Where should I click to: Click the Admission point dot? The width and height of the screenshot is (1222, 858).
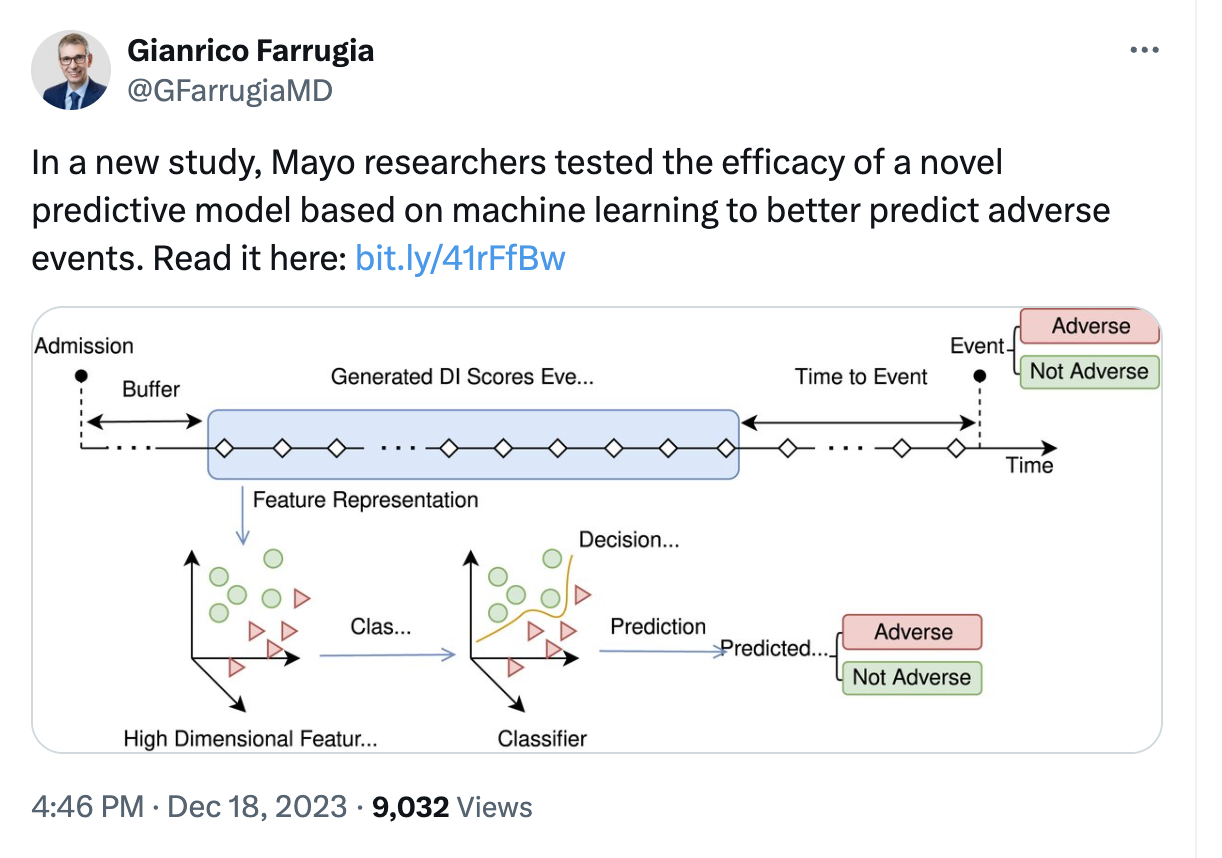81,376
